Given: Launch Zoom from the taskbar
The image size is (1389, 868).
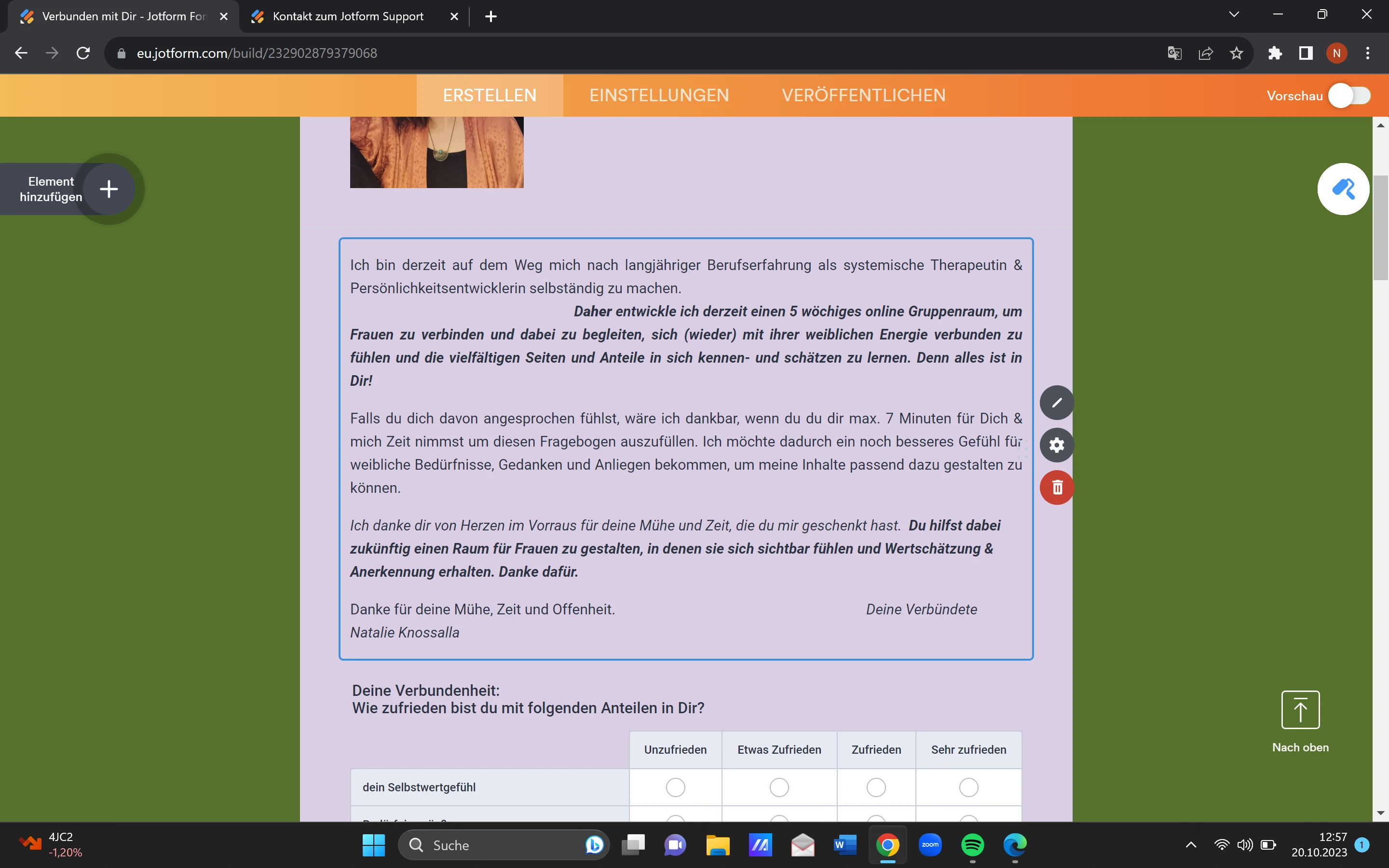Looking at the screenshot, I should pos(930,844).
